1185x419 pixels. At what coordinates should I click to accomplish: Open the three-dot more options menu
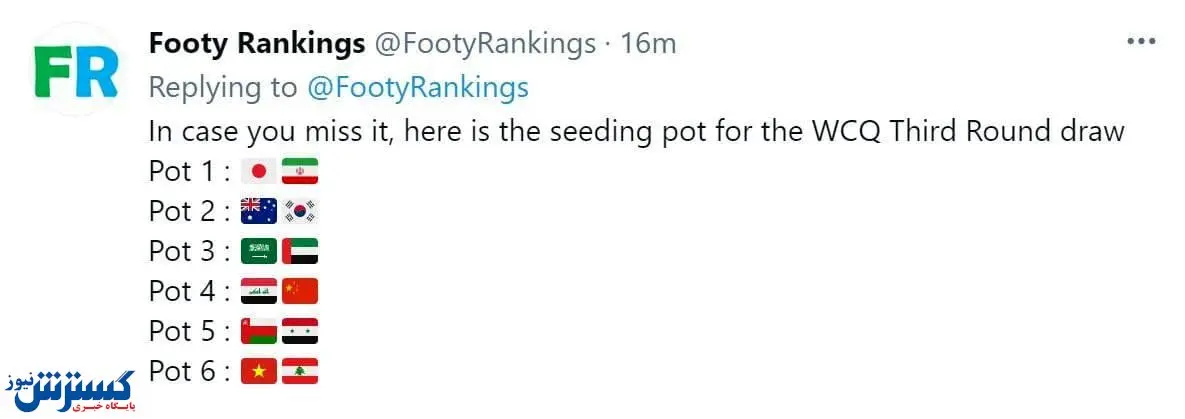(x=1141, y=42)
